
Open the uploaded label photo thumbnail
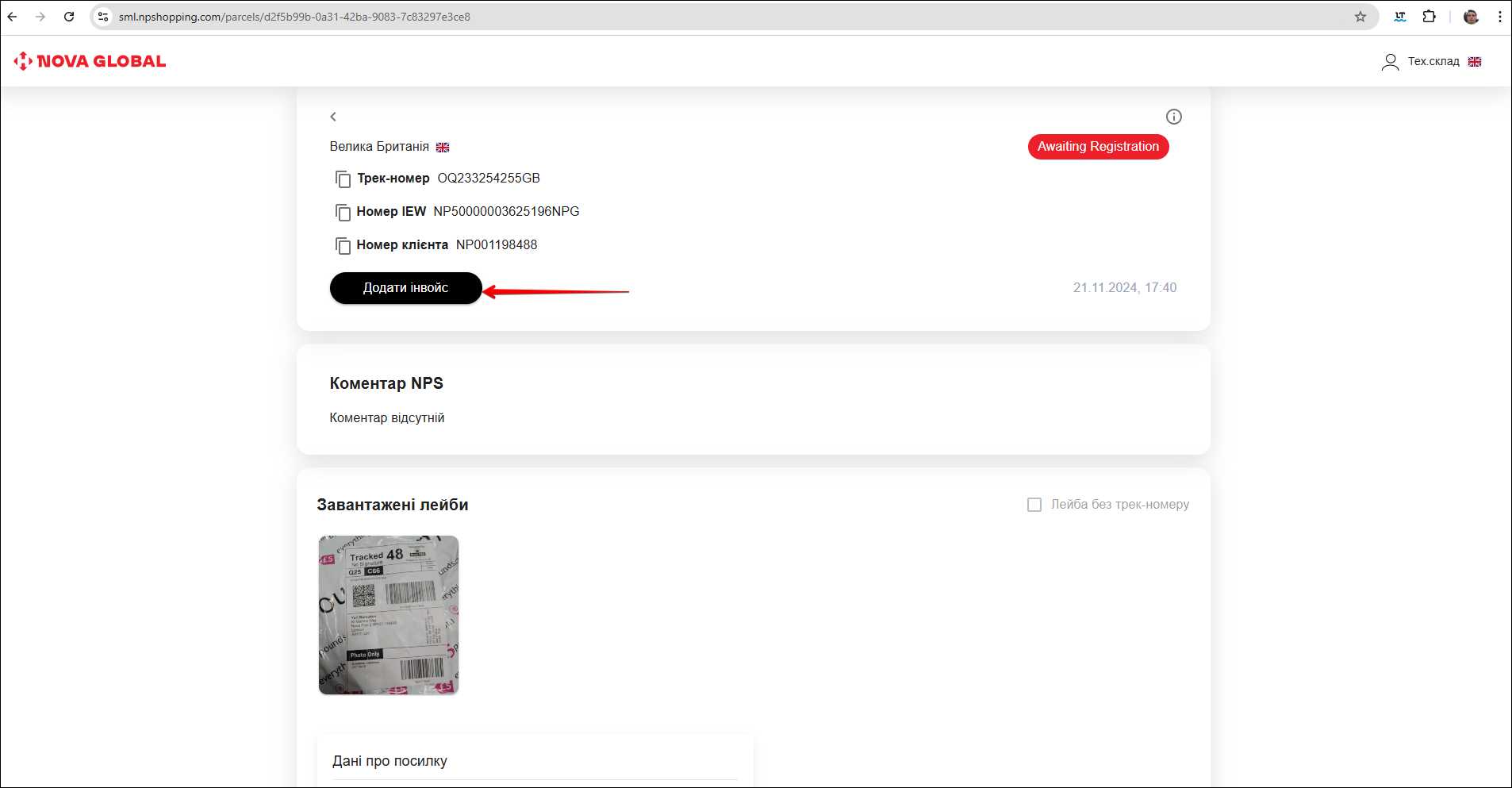pos(389,615)
